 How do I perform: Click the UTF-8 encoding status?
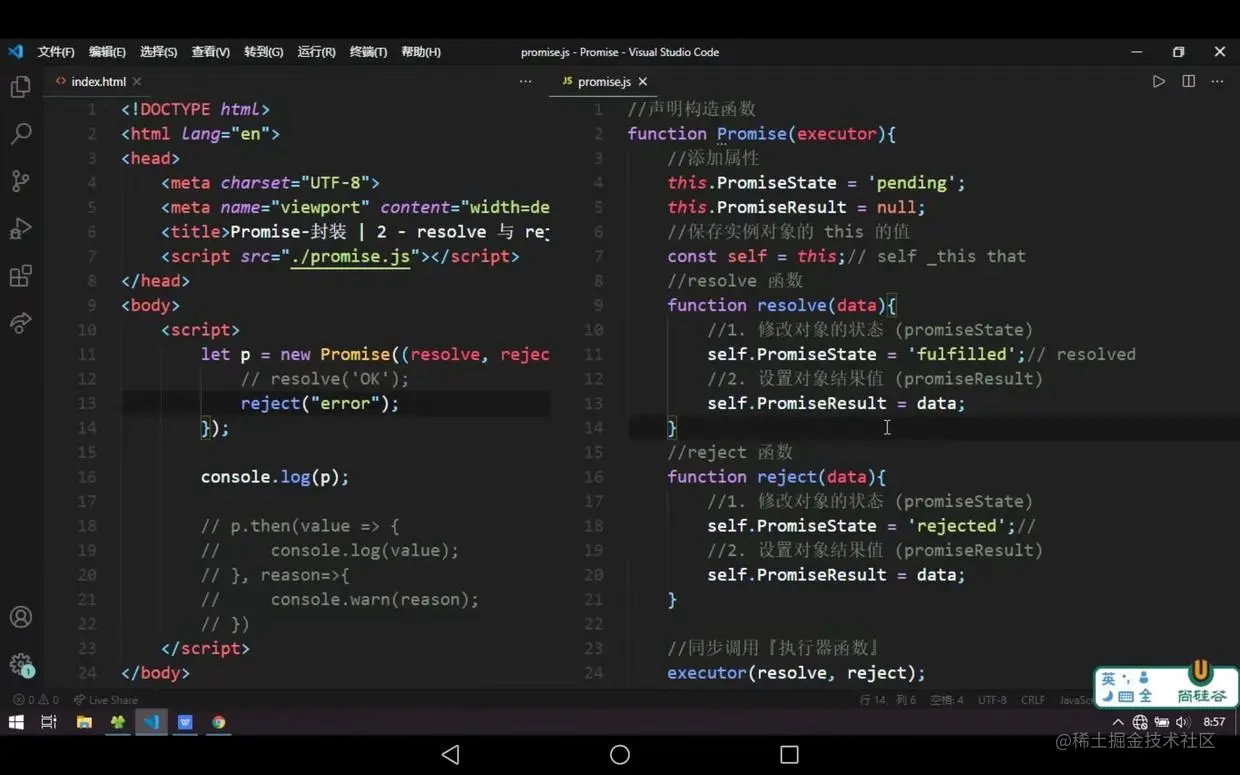click(992, 700)
